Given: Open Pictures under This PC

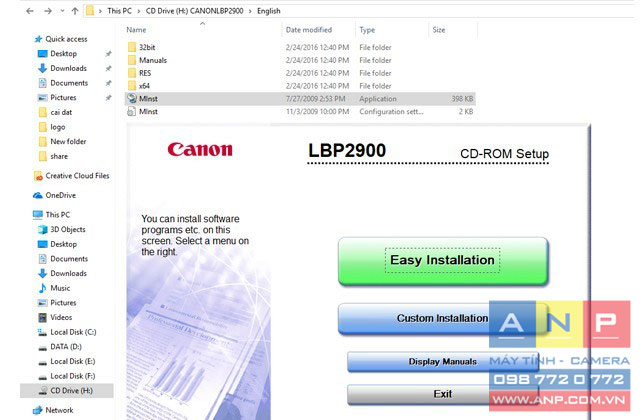Looking at the screenshot, I should [58, 303].
